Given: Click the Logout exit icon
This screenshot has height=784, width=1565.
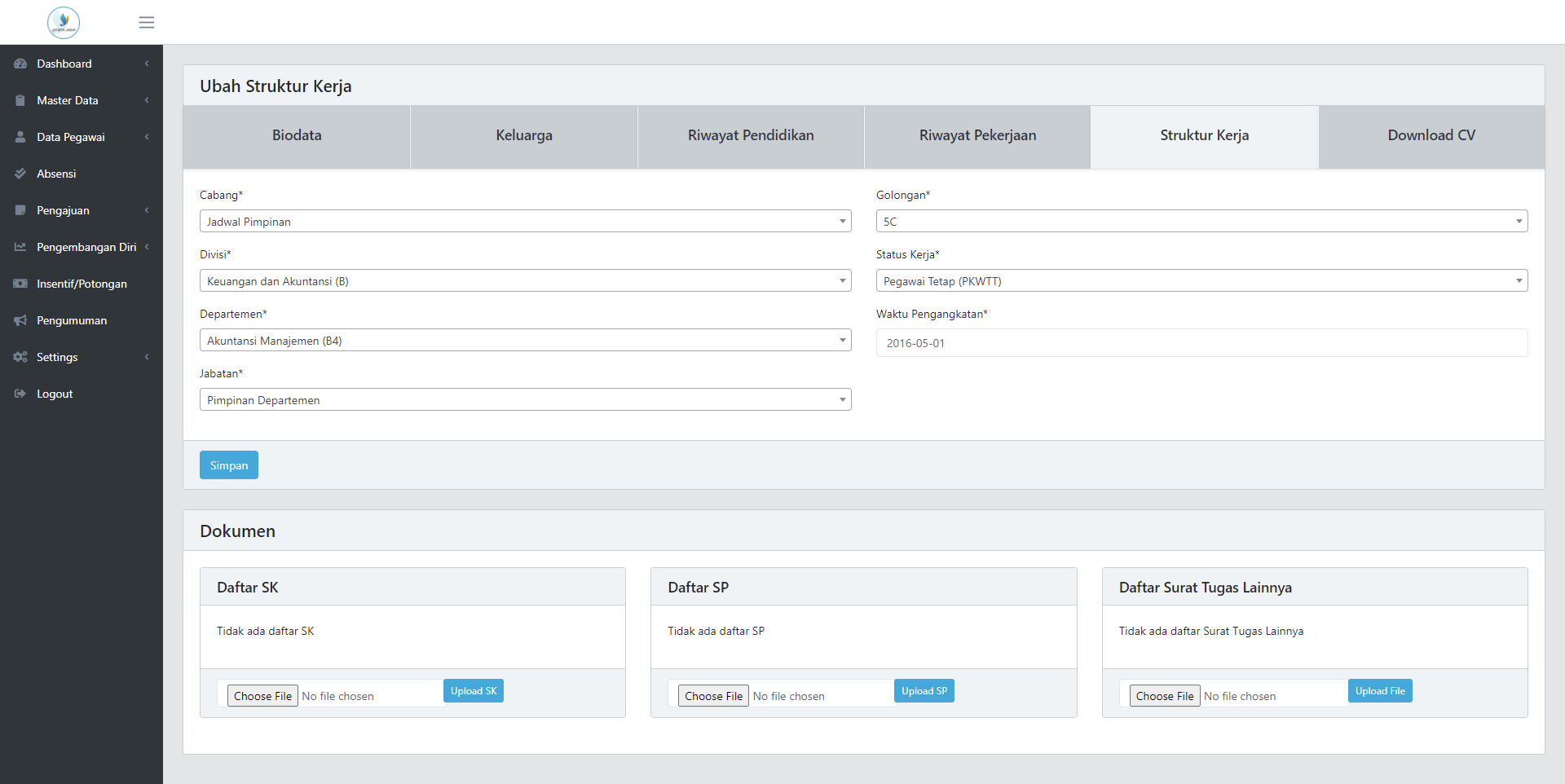Looking at the screenshot, I should click(x=20, y=394).
